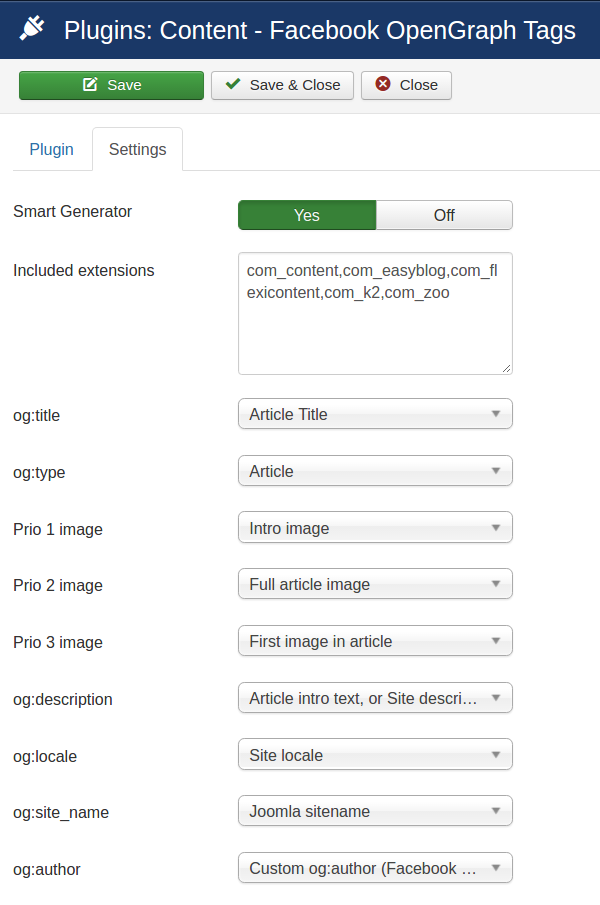Select the Settings tab
Viewport: 600px width, 905px height.
tap(137, 149)
